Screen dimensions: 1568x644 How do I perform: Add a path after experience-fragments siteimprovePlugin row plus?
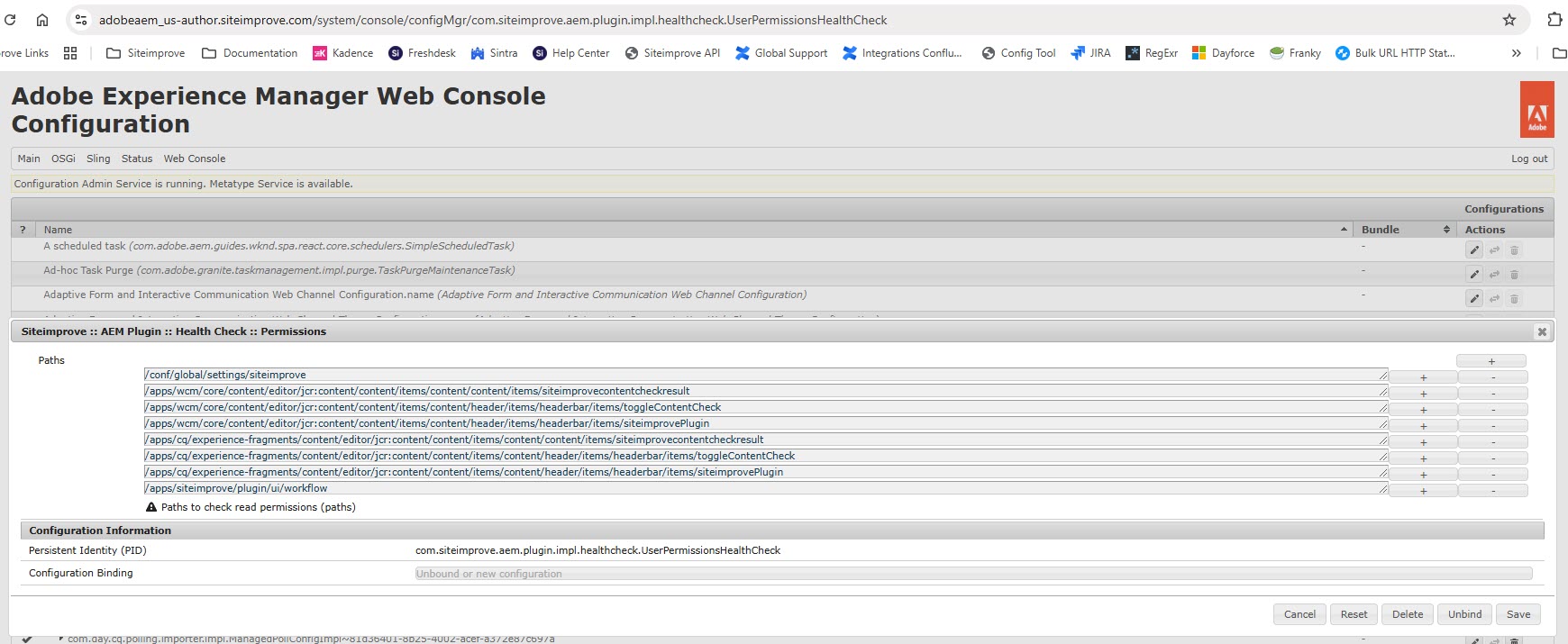[x=1424, y=475]
